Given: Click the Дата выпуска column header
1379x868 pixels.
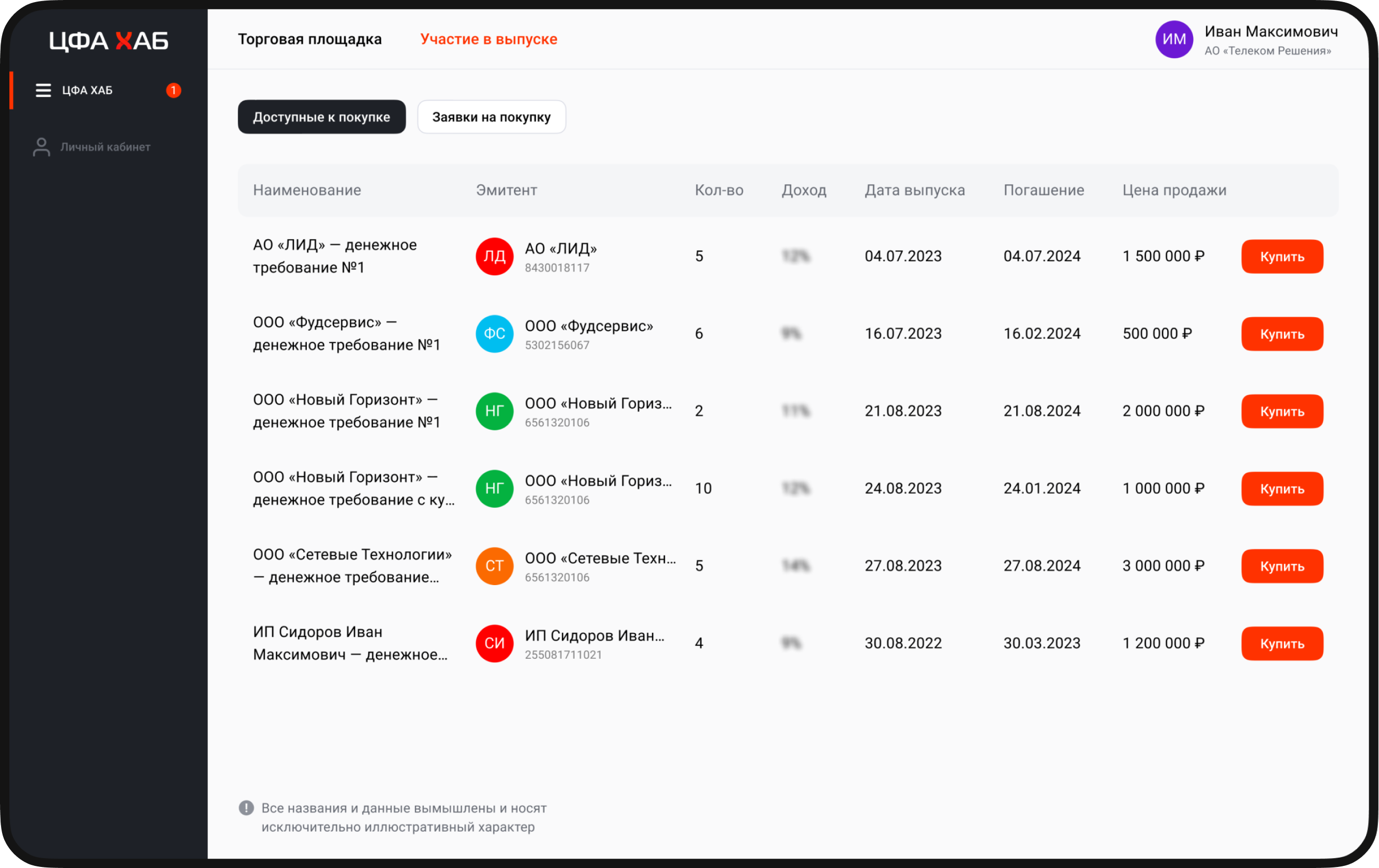Looking at the screenshot, I should point(914,190).
